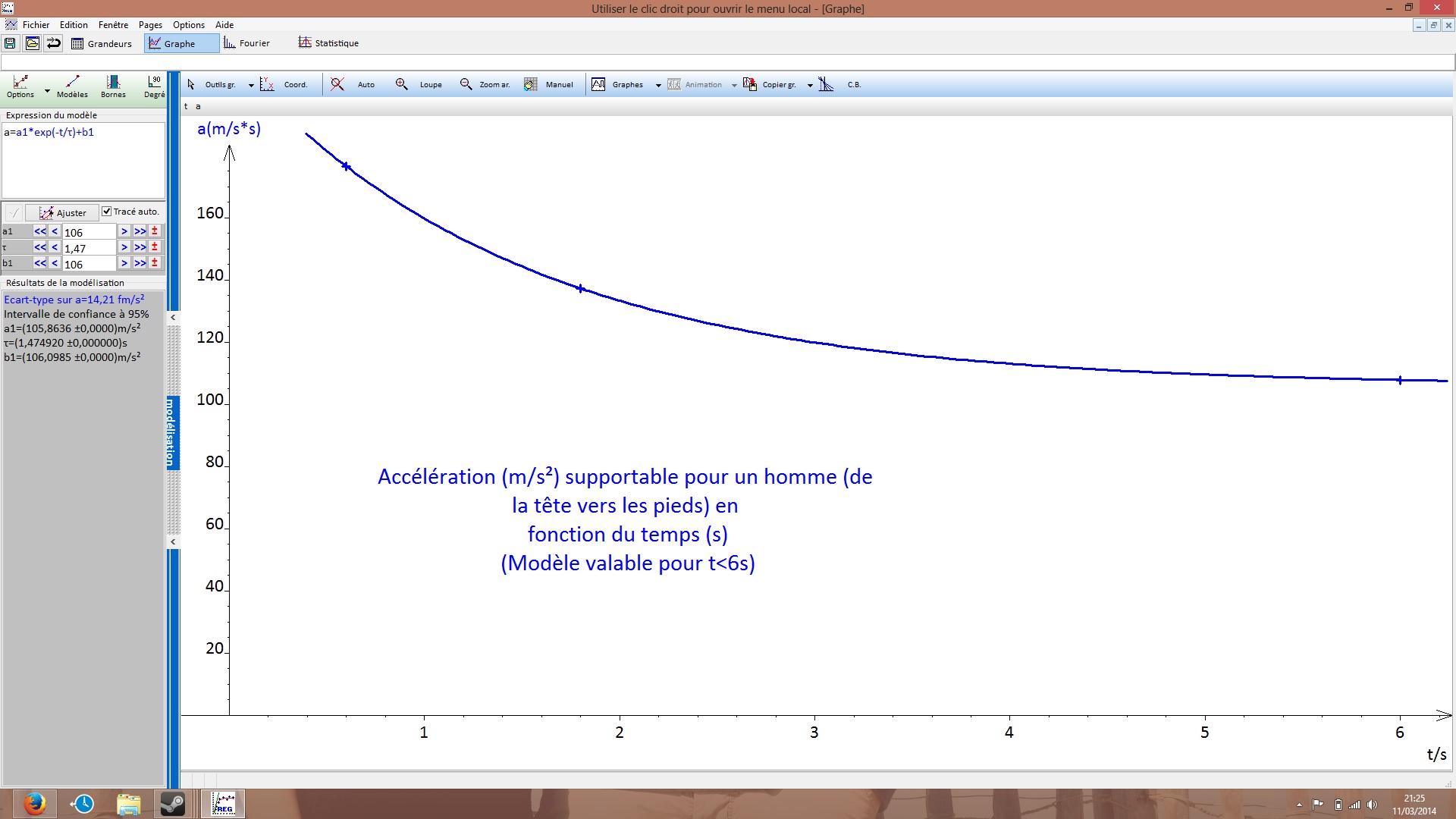Click the C.B. toolbar icon
The height and width of the screenshot is (819, 1456).
pos(827,85)
